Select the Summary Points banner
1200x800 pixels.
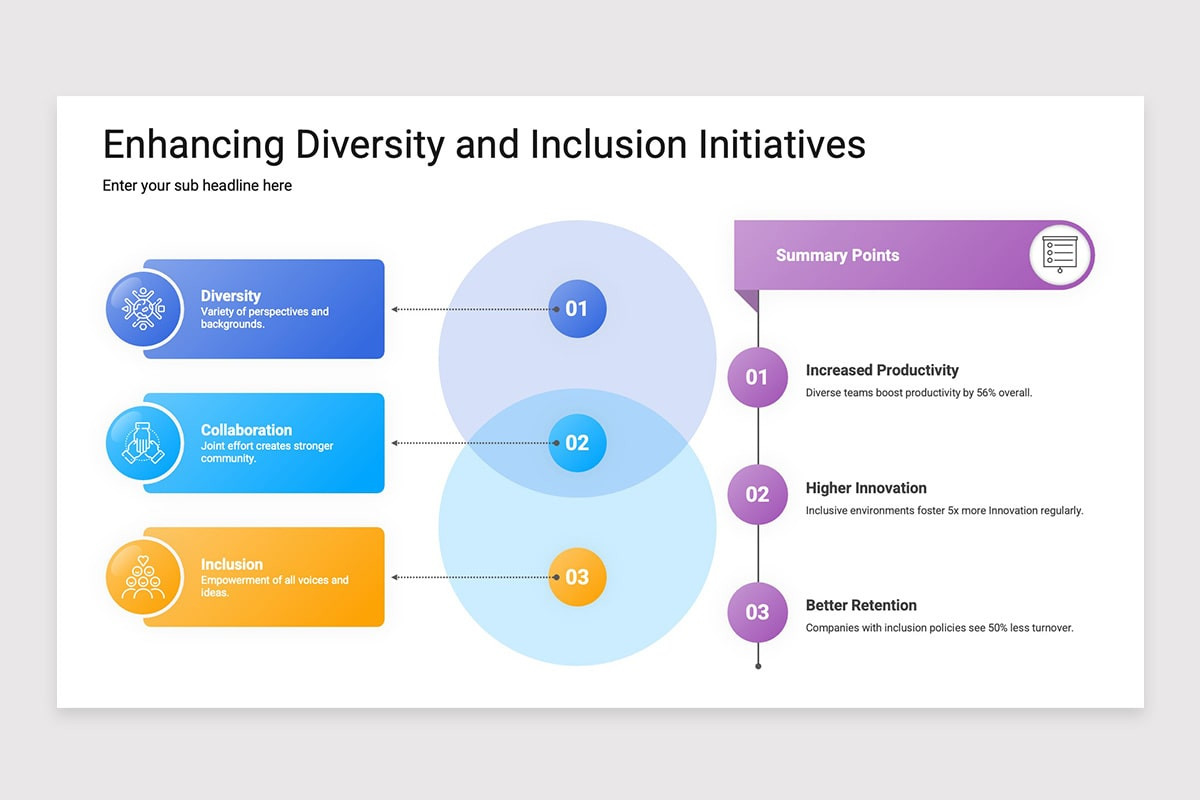[x=914, y=255]
